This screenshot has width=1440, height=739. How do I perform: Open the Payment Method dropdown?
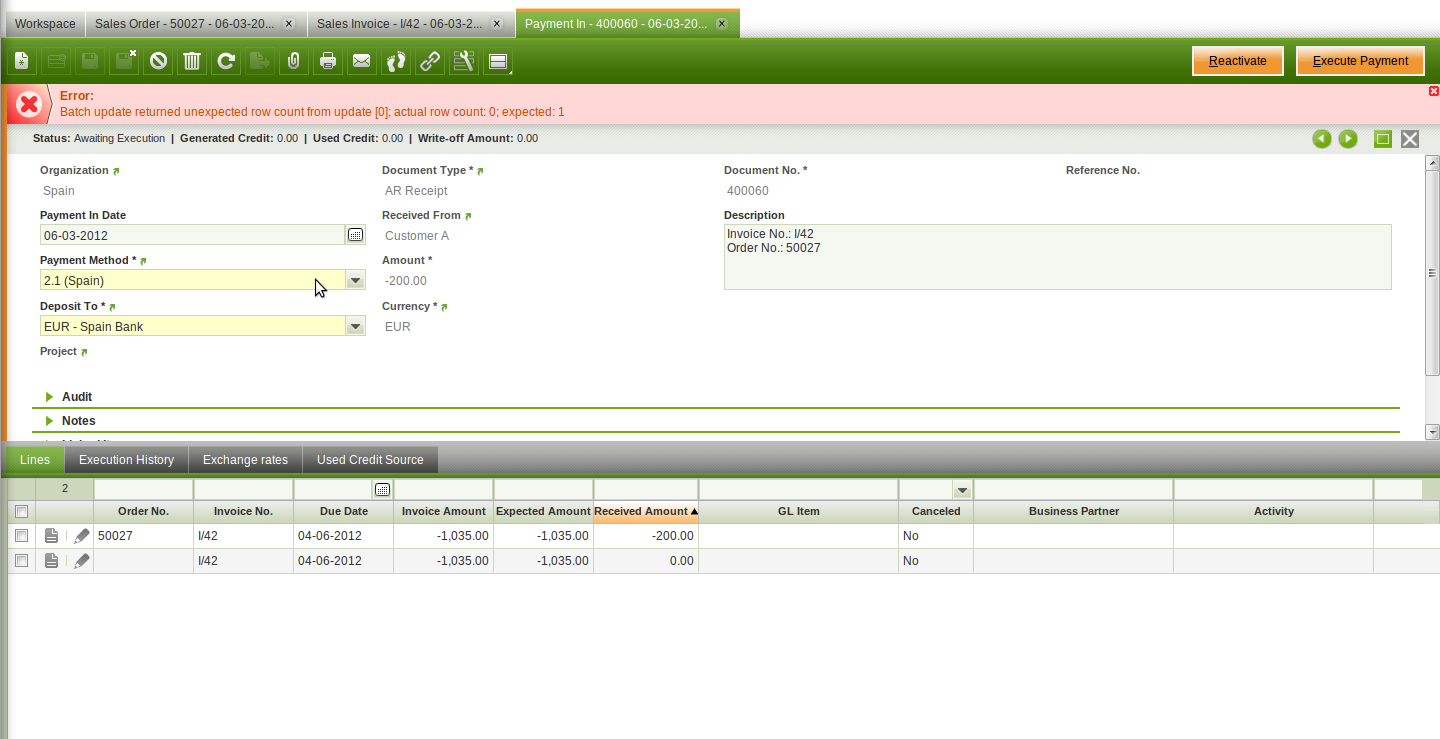click(x=355, y=281)
